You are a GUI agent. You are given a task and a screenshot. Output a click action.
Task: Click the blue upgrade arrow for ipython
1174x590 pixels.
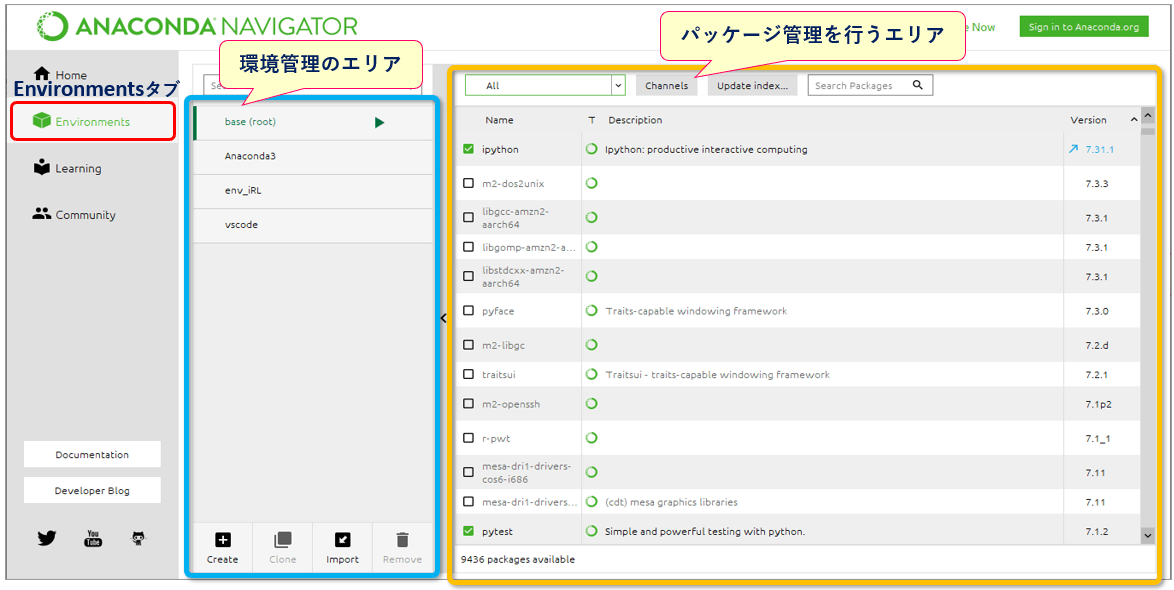point(1074,149)
